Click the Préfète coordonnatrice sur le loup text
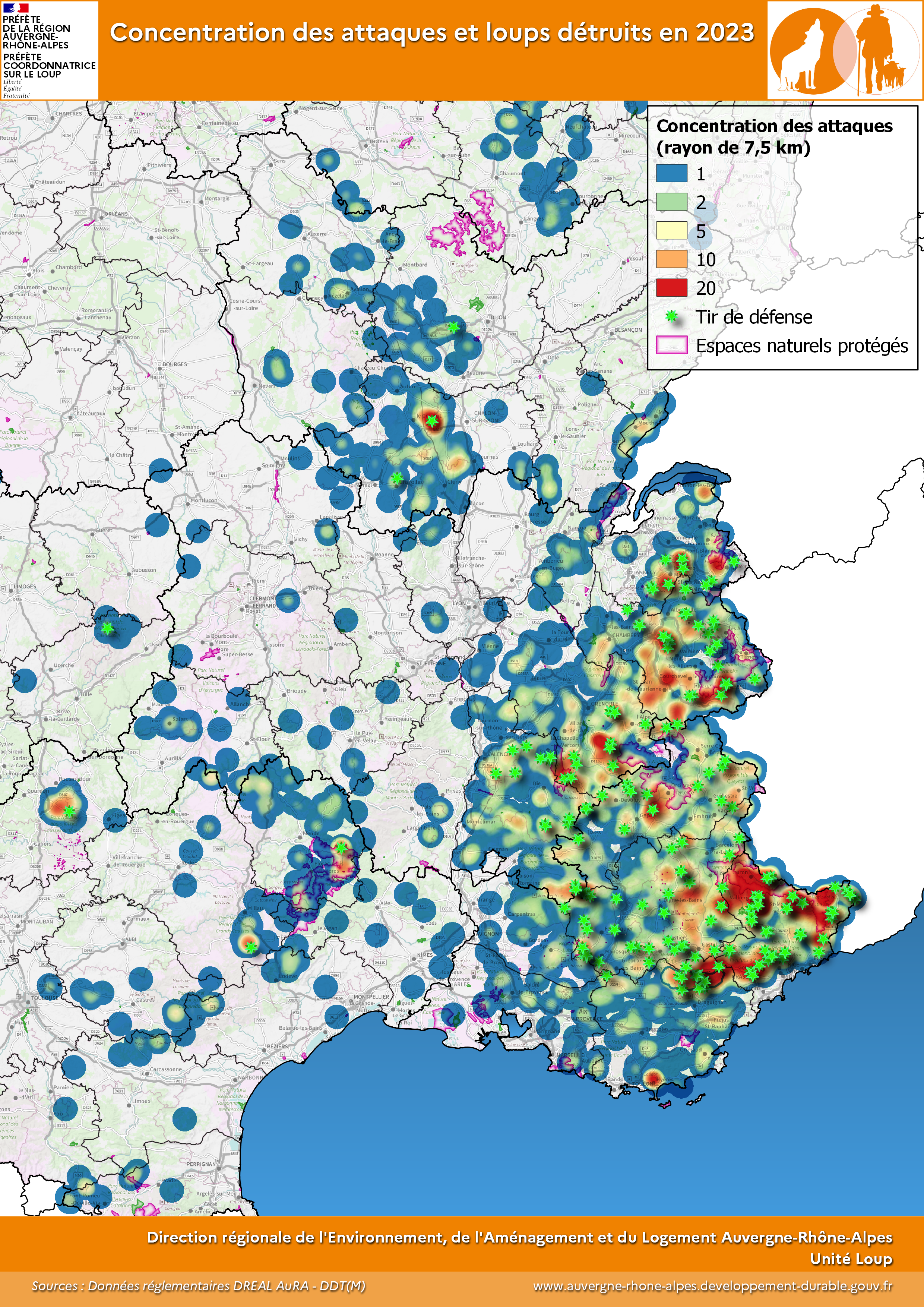Screen dimensions: 924x1307 tap(49, 66)
